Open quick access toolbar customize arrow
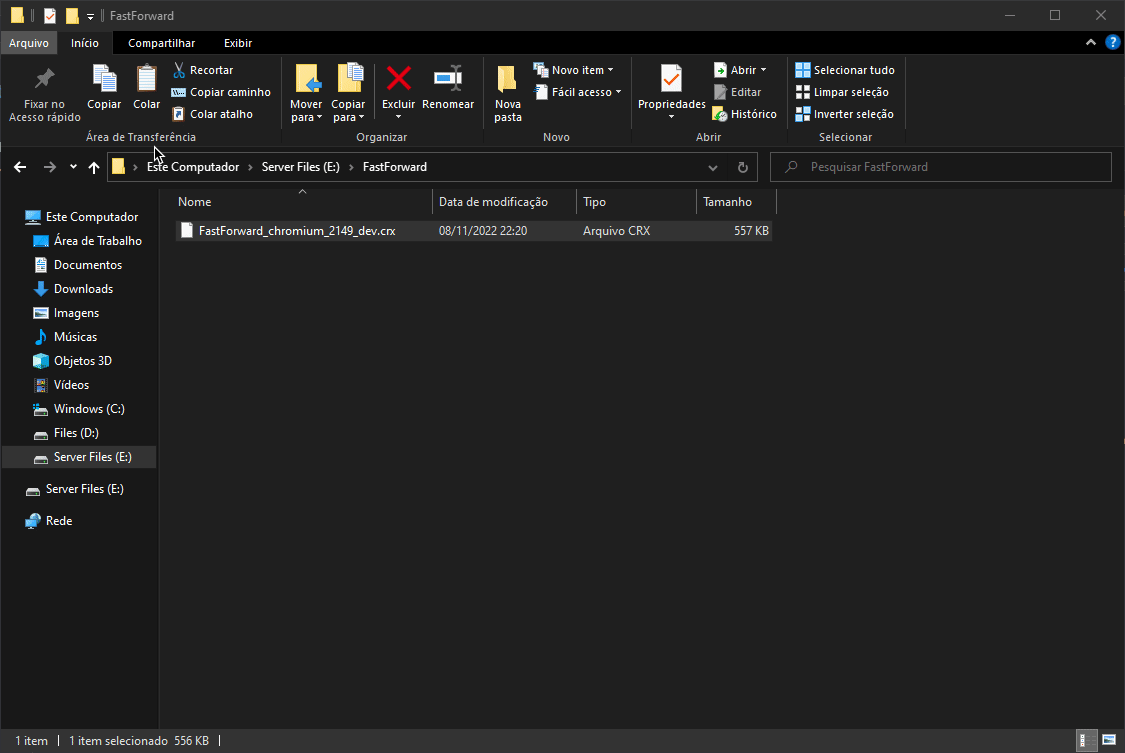 click(x=90, y=16)
